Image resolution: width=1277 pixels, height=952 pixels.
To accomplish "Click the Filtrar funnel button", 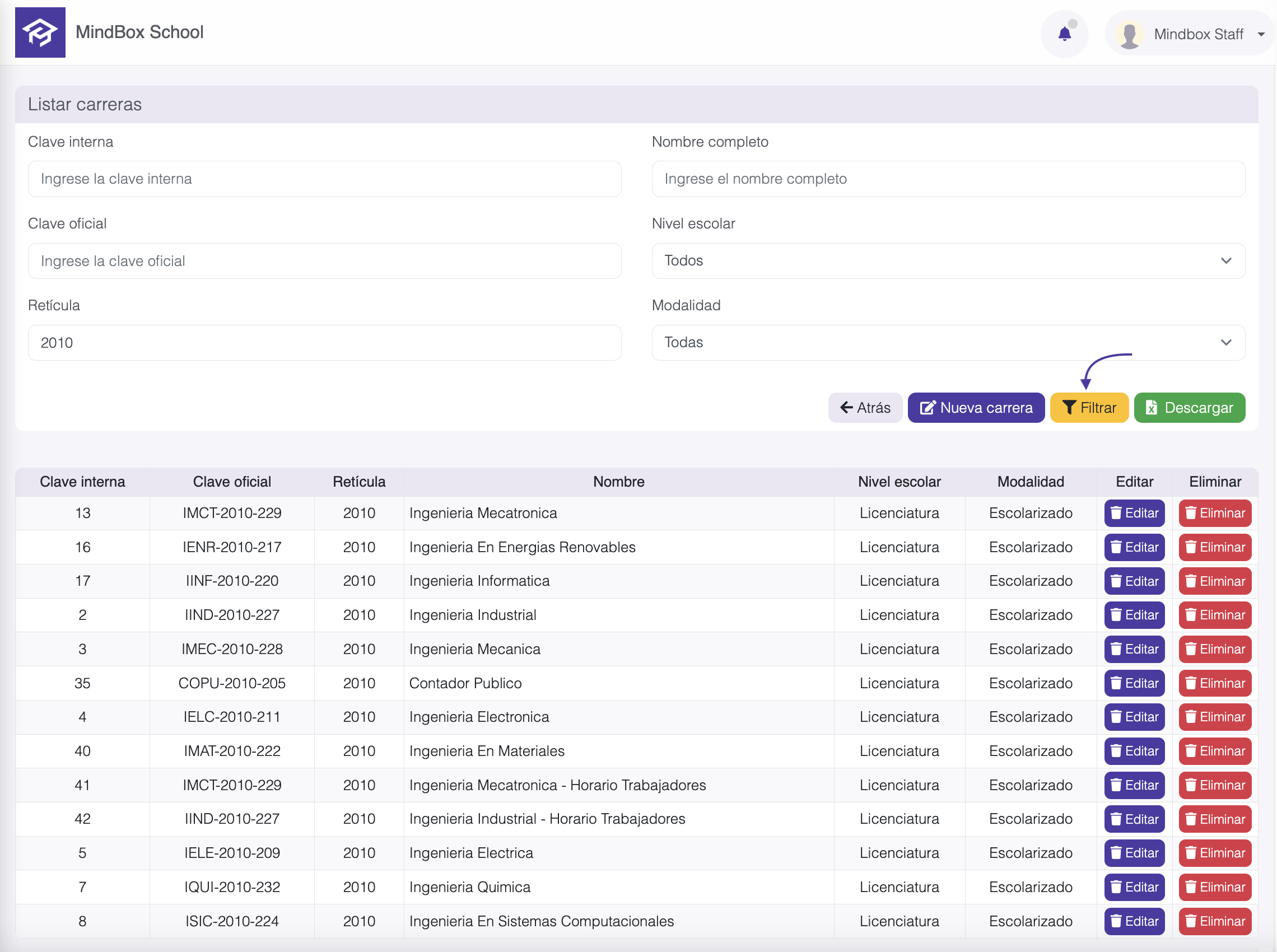I will (1089, 408).
